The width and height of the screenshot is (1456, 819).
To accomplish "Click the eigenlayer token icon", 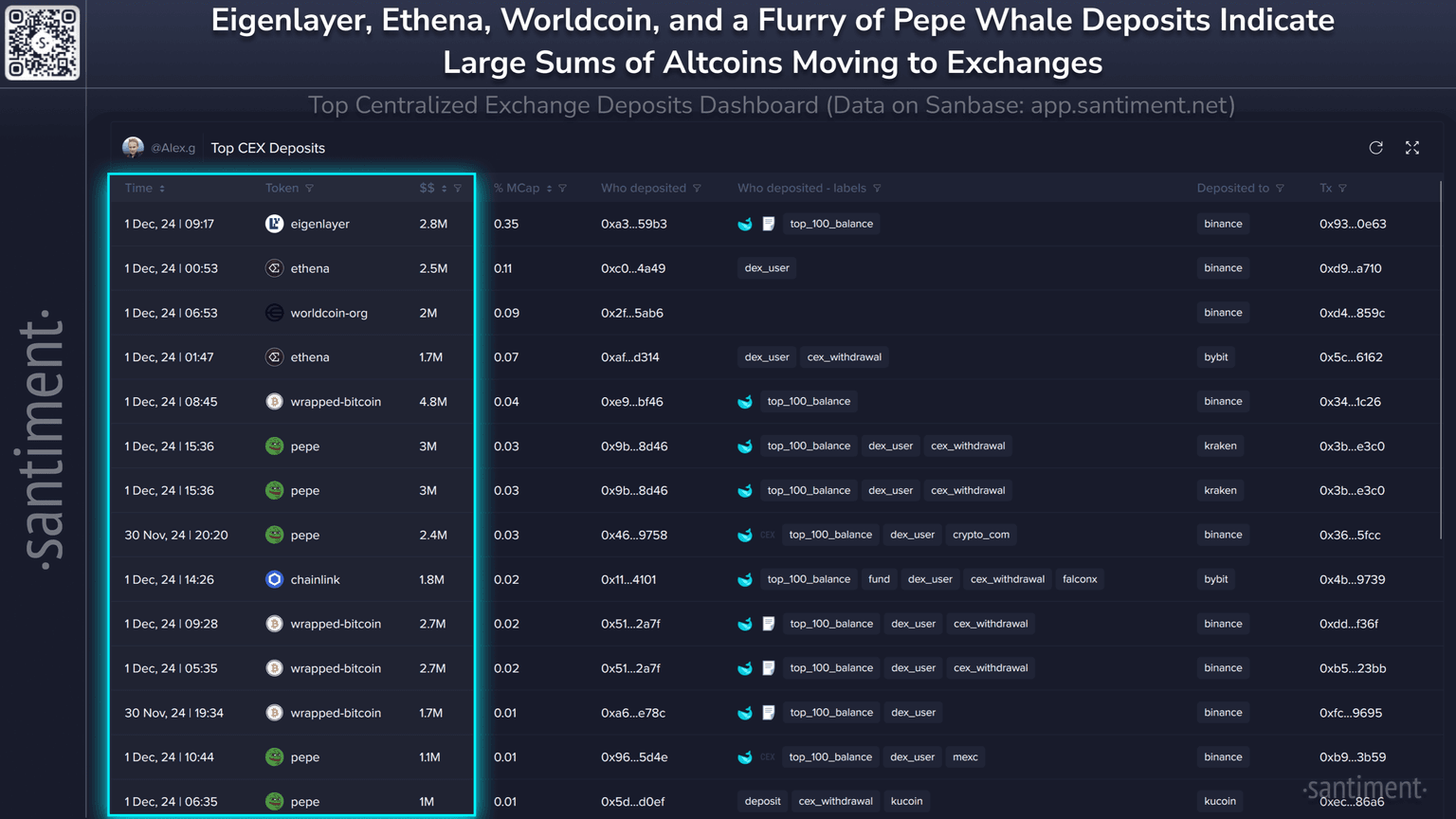I will click(x=274, y=224).
